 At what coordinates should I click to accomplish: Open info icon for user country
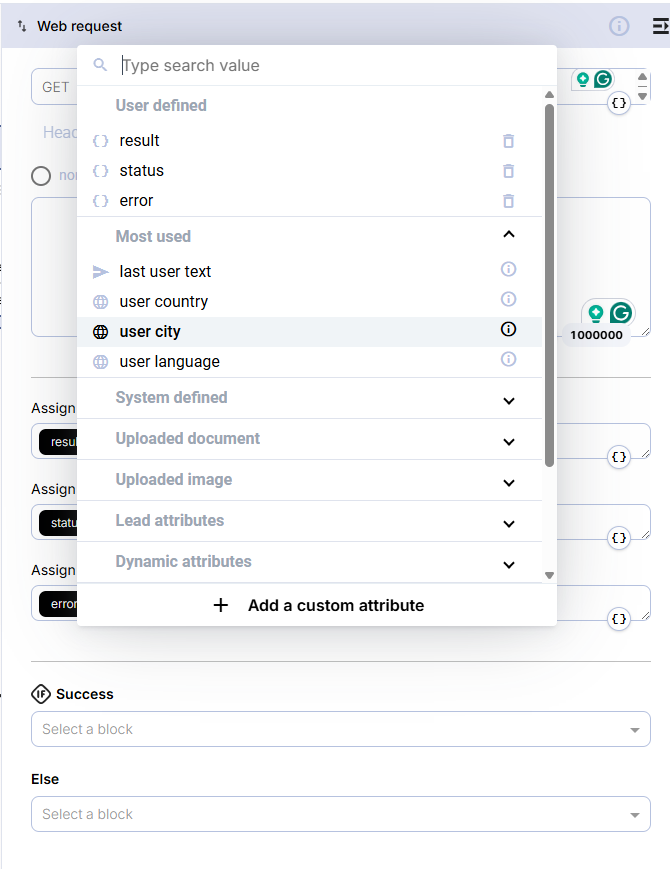click(508, 299)
